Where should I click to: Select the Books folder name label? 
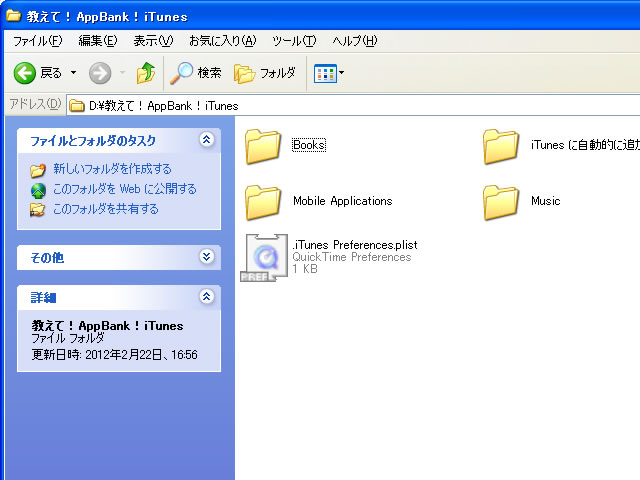click(x=309, y=145)
